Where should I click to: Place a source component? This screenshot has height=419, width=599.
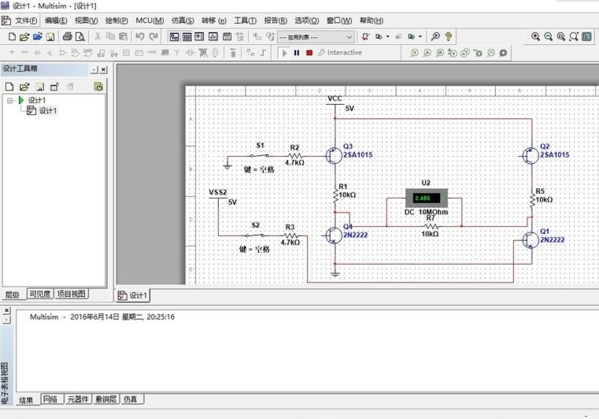coord(12,52)
